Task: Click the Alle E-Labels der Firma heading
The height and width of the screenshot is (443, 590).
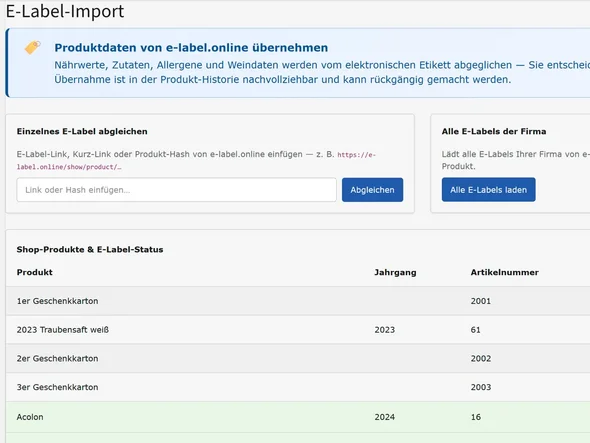Action: tap(494, 131)
